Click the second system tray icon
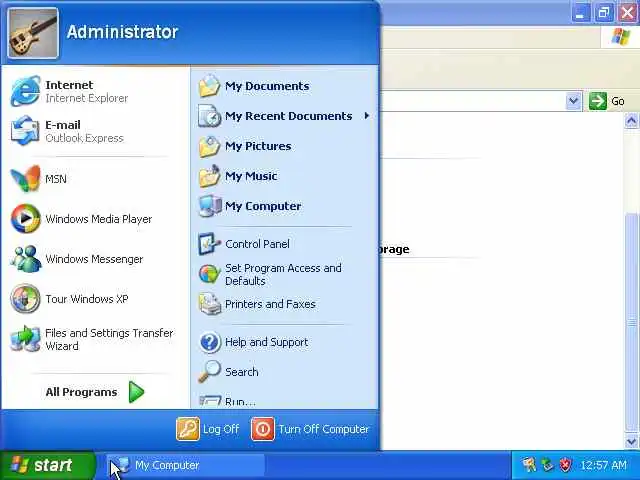Image resolution: width=640 pixels, height=480 pixels. click(x=547, y=465)
